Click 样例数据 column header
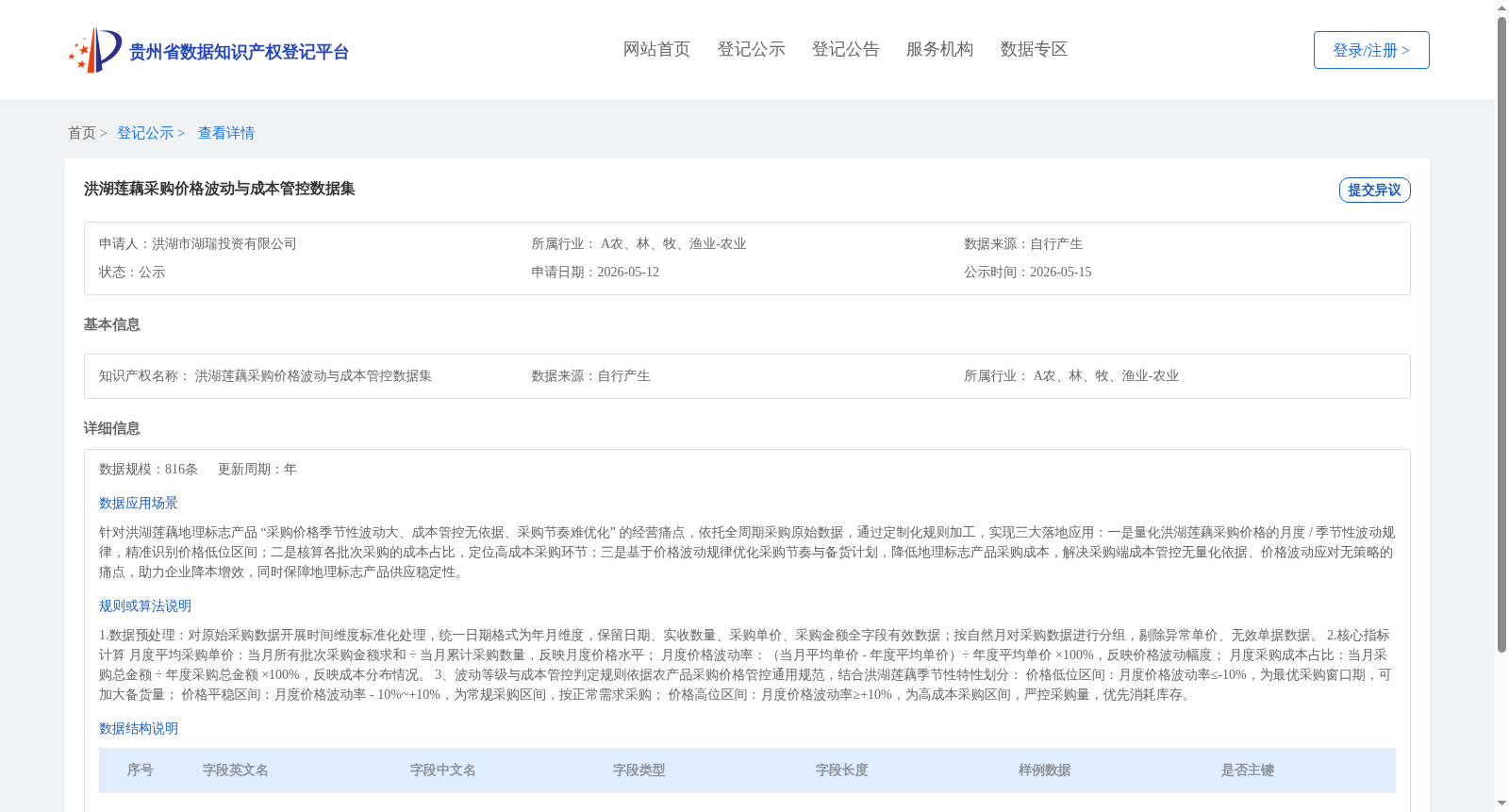 pyautogui.click(x=1045, y=771)
